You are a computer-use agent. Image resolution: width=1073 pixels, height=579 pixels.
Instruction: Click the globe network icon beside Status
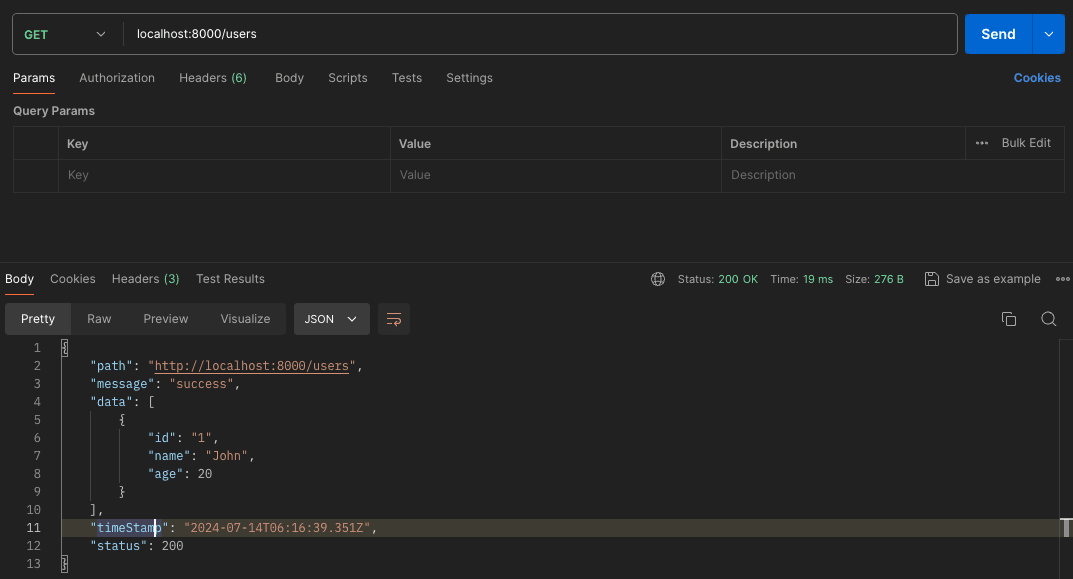pyautogui.click(x=658, y=279)
